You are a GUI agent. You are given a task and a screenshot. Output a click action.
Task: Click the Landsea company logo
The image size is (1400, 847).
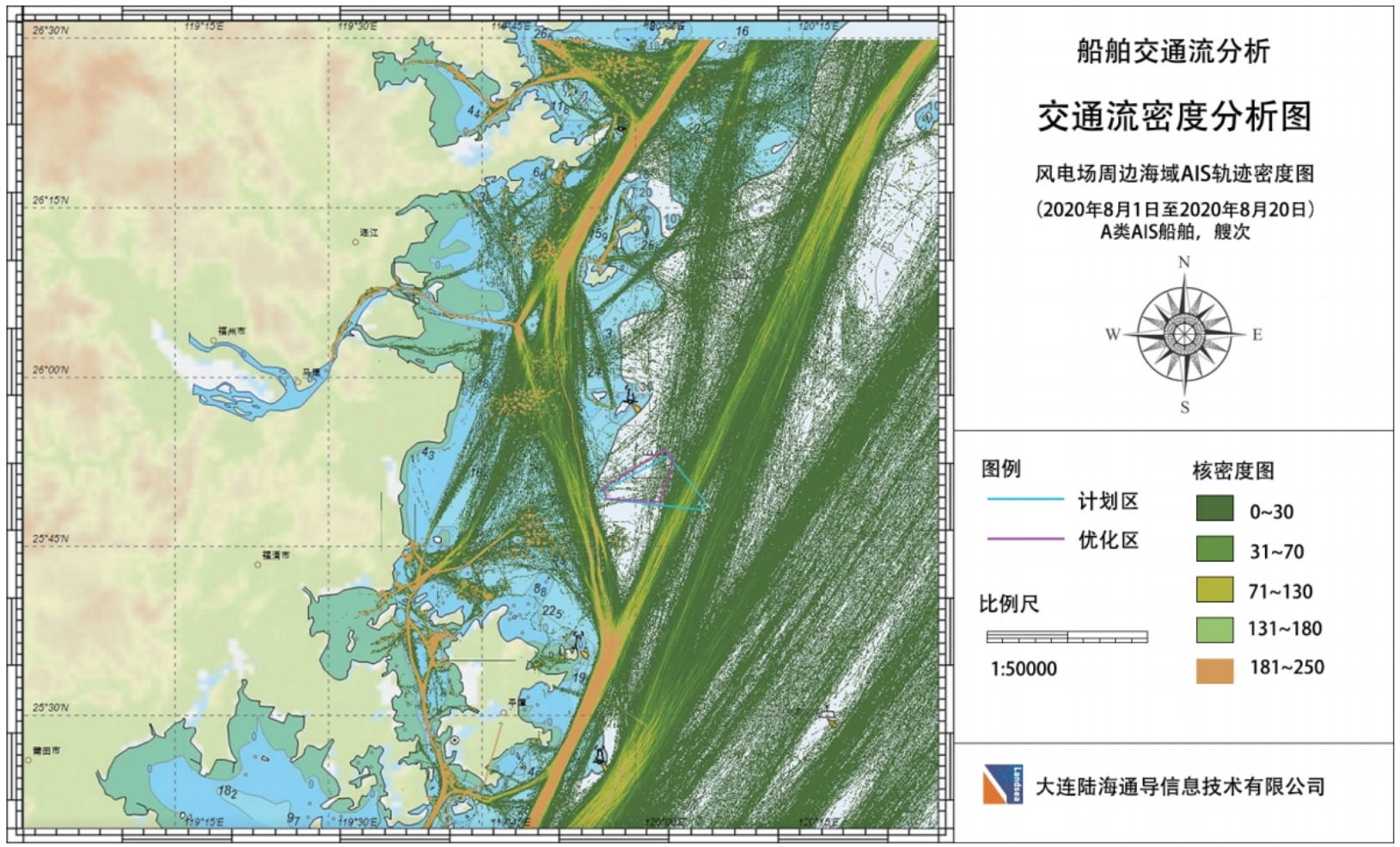click(1002, 784)
